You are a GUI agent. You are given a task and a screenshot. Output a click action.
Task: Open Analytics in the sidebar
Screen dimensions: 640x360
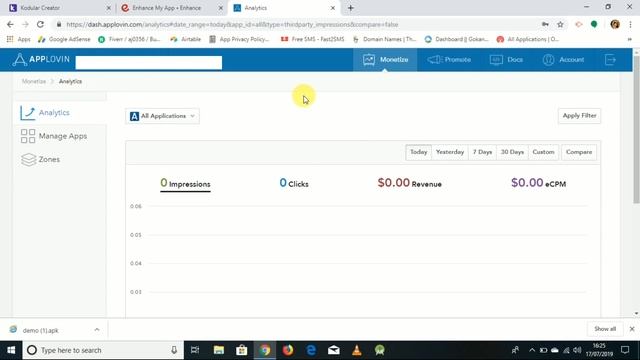click(x=60, y=113)
